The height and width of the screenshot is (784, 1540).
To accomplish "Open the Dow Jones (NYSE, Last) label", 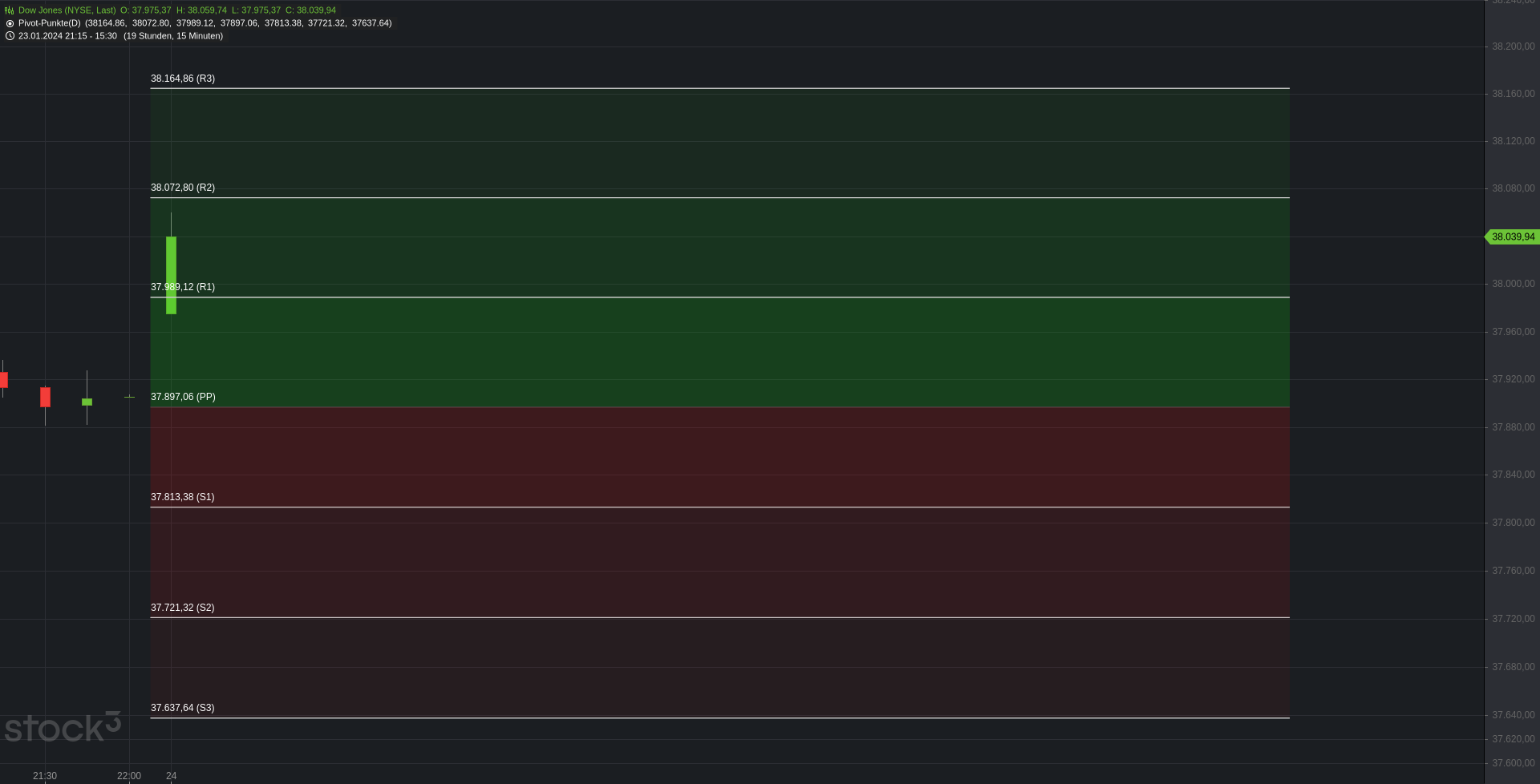I will [67, 10].
